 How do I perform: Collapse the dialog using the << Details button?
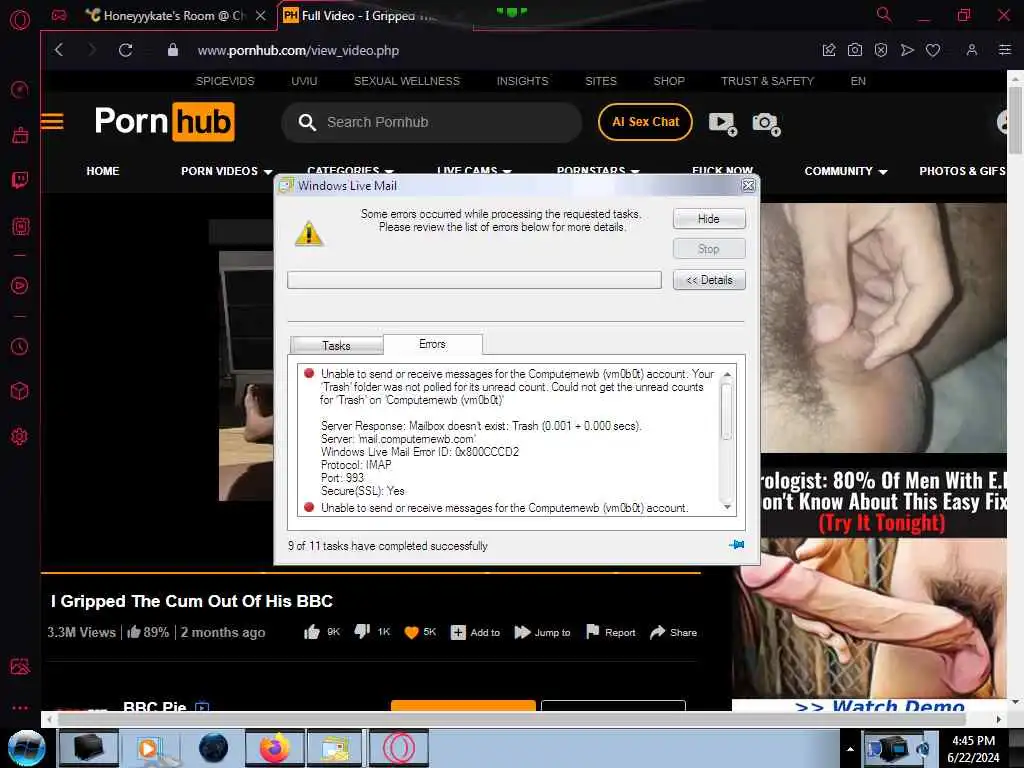coord(709,280)
